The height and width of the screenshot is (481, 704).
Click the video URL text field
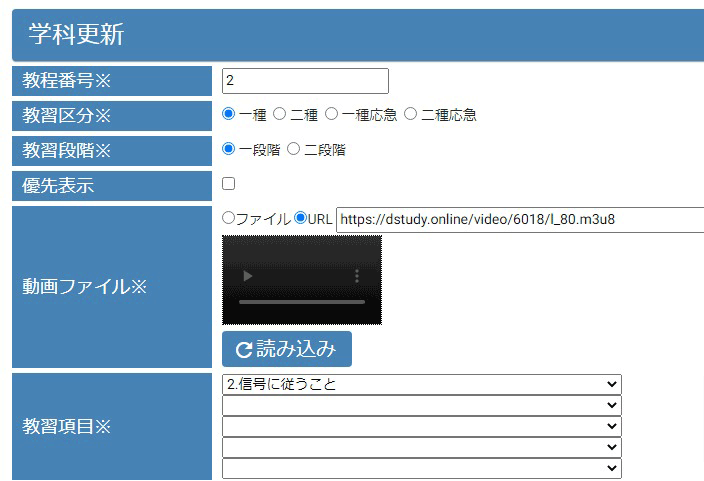(519, 219)
